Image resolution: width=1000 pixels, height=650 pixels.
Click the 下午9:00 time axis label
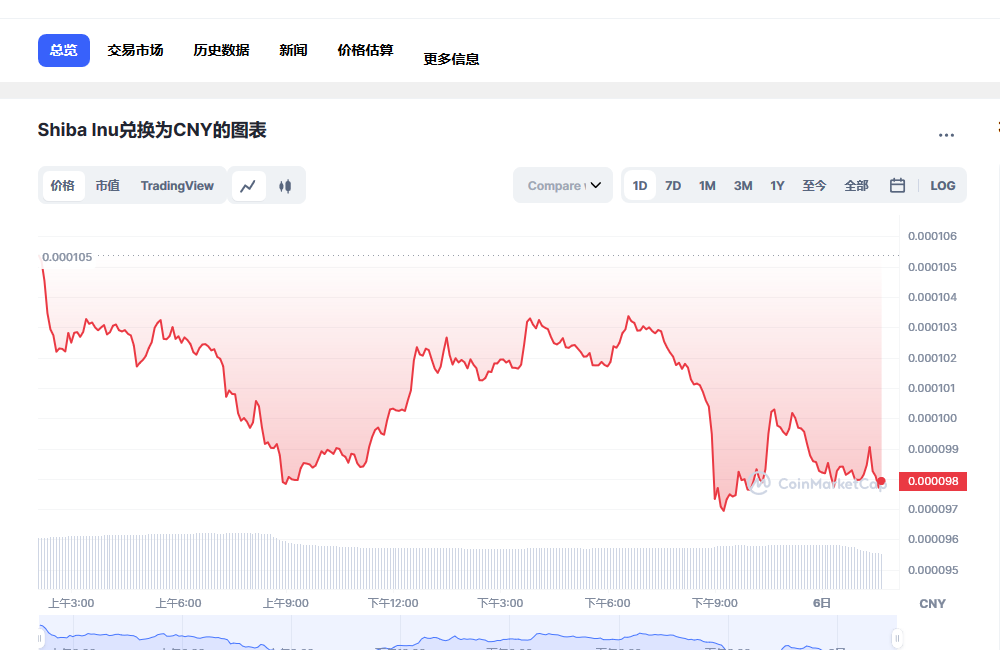(715, 603)
